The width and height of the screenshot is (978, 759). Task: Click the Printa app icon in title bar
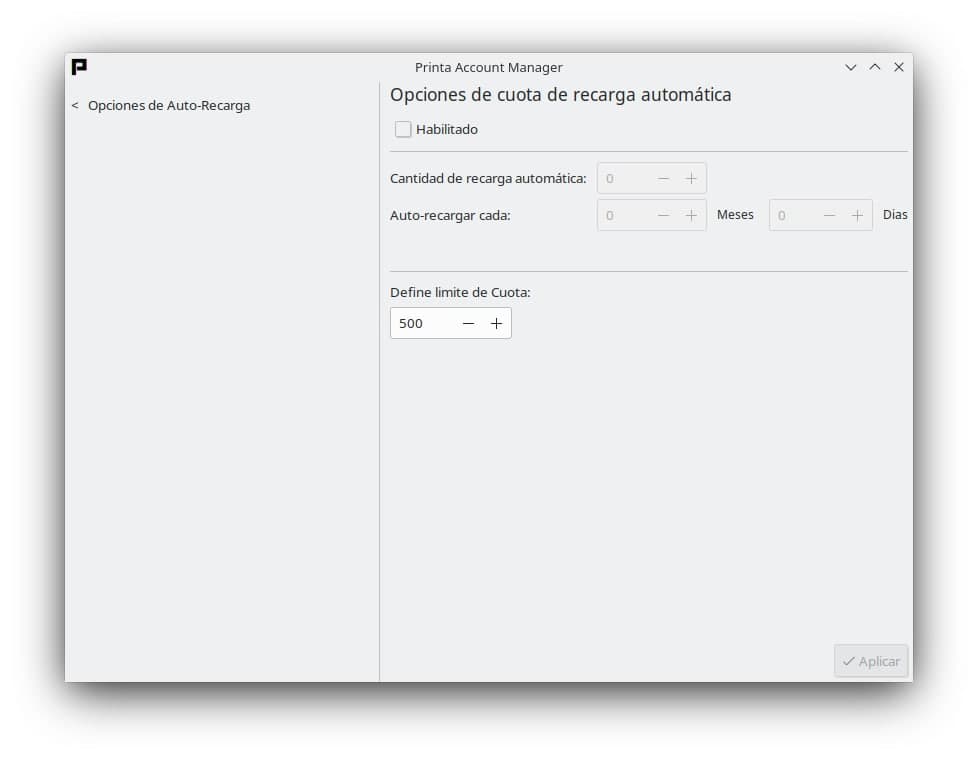79,67
